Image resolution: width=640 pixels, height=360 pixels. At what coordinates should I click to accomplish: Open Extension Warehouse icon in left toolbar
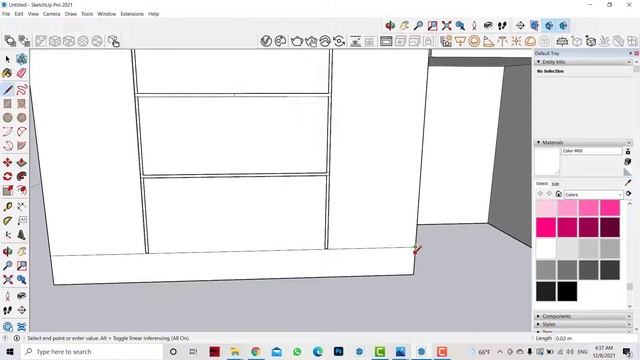22,327
